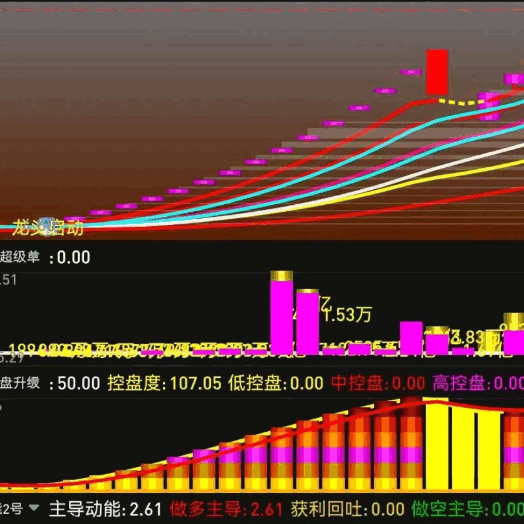Click the first tall yellow bar in the 控盘 chart

[437, 443]
